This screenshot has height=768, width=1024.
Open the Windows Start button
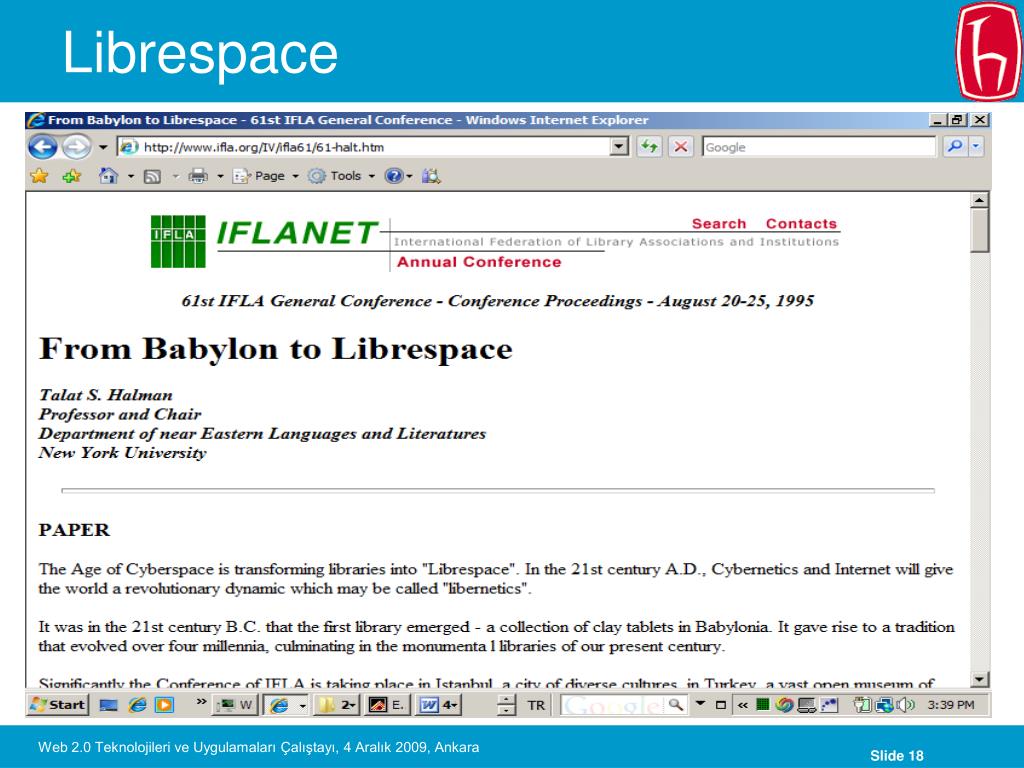click(57, 705)
